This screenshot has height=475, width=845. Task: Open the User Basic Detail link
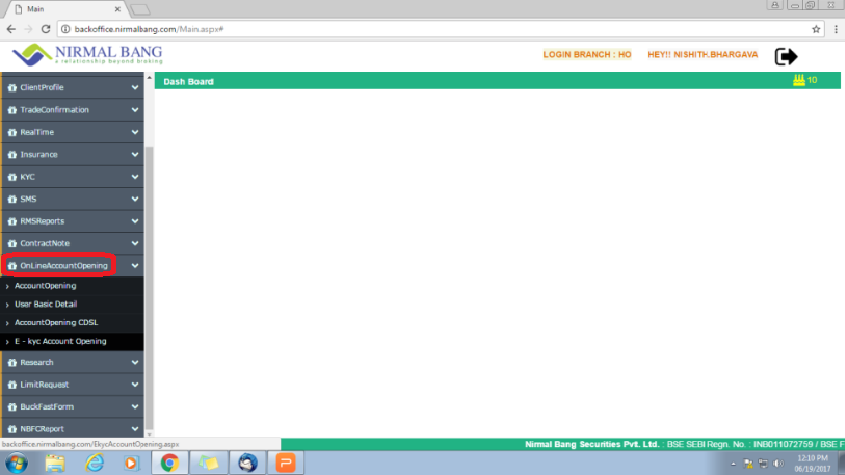[46, 304]
